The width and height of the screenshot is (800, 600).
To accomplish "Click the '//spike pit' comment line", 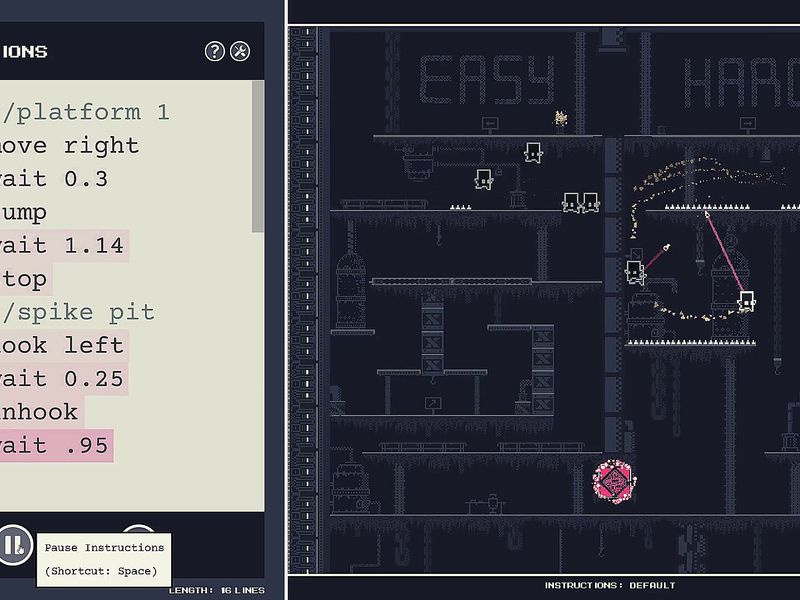I will [78, 312].
